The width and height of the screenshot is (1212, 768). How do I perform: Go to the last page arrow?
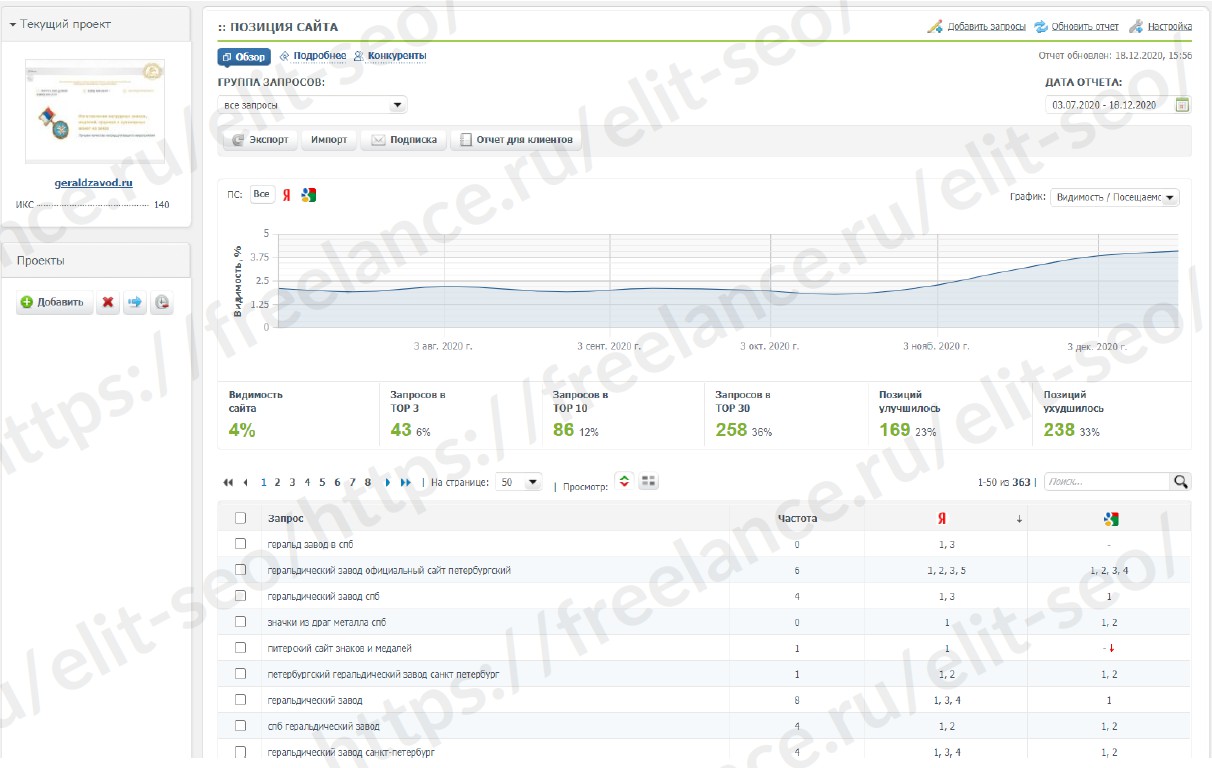click(406, 482)
